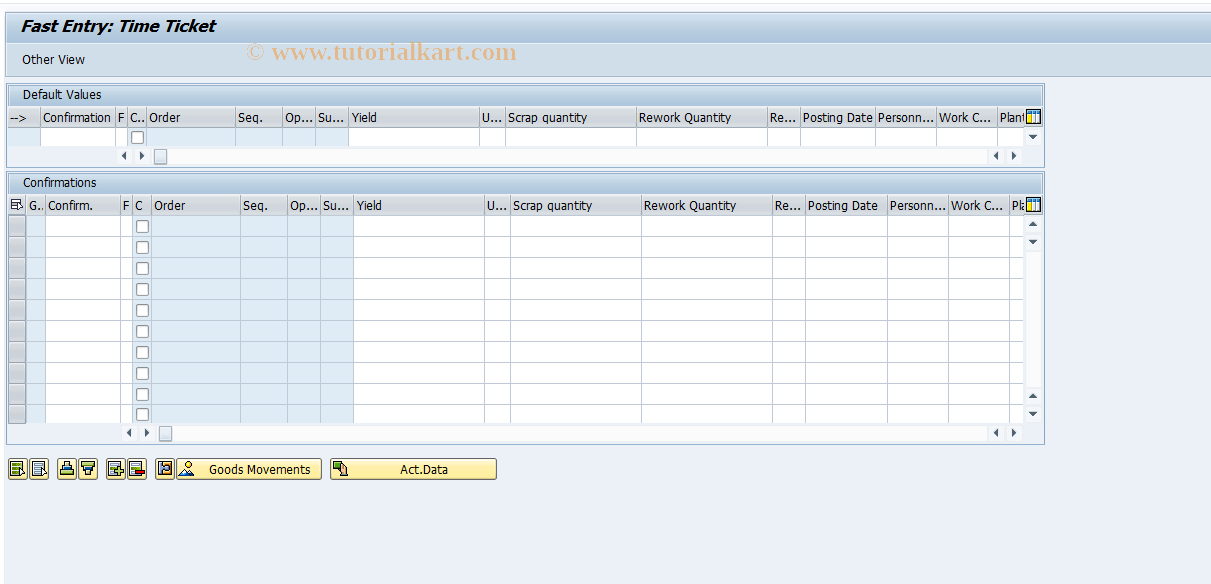Click the Deselect All rows icon in bottom toolbar
This screenshot has height=584, width=1211.
tap(39, 469)
